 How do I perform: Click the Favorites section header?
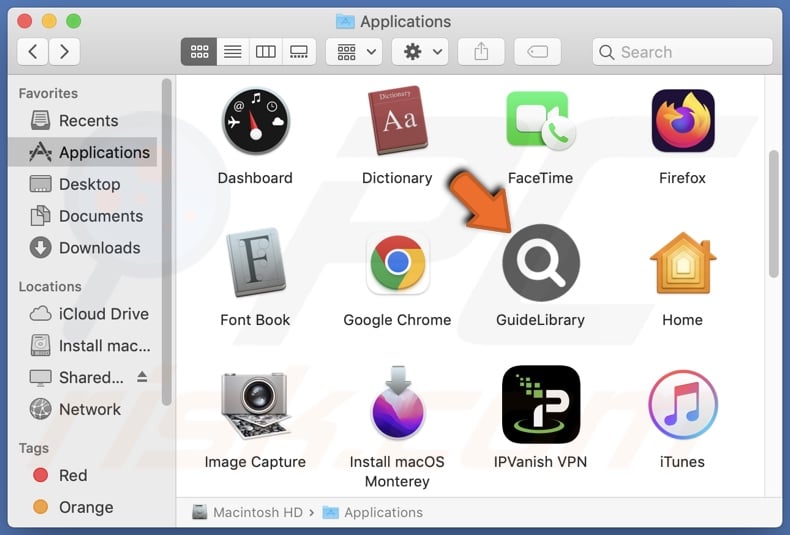[x=48, y=93]
